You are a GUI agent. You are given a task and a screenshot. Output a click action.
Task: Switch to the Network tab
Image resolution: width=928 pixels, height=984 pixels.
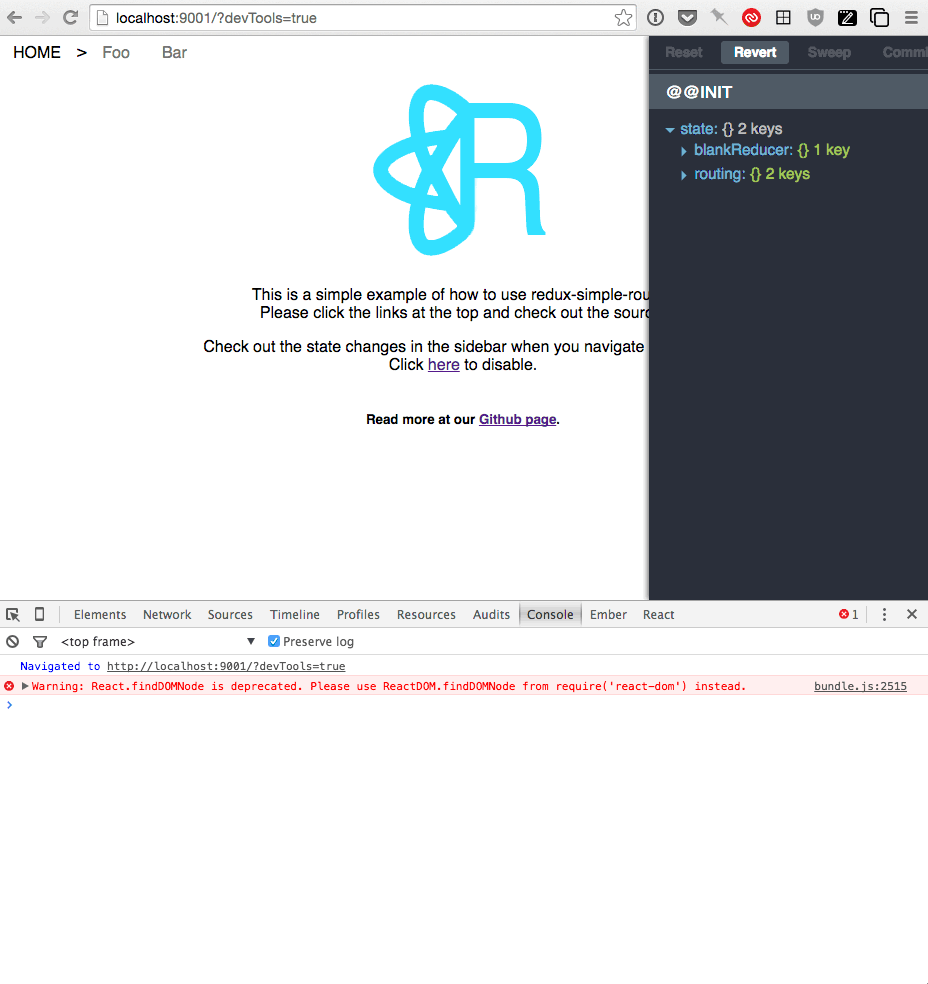[167, 614]
